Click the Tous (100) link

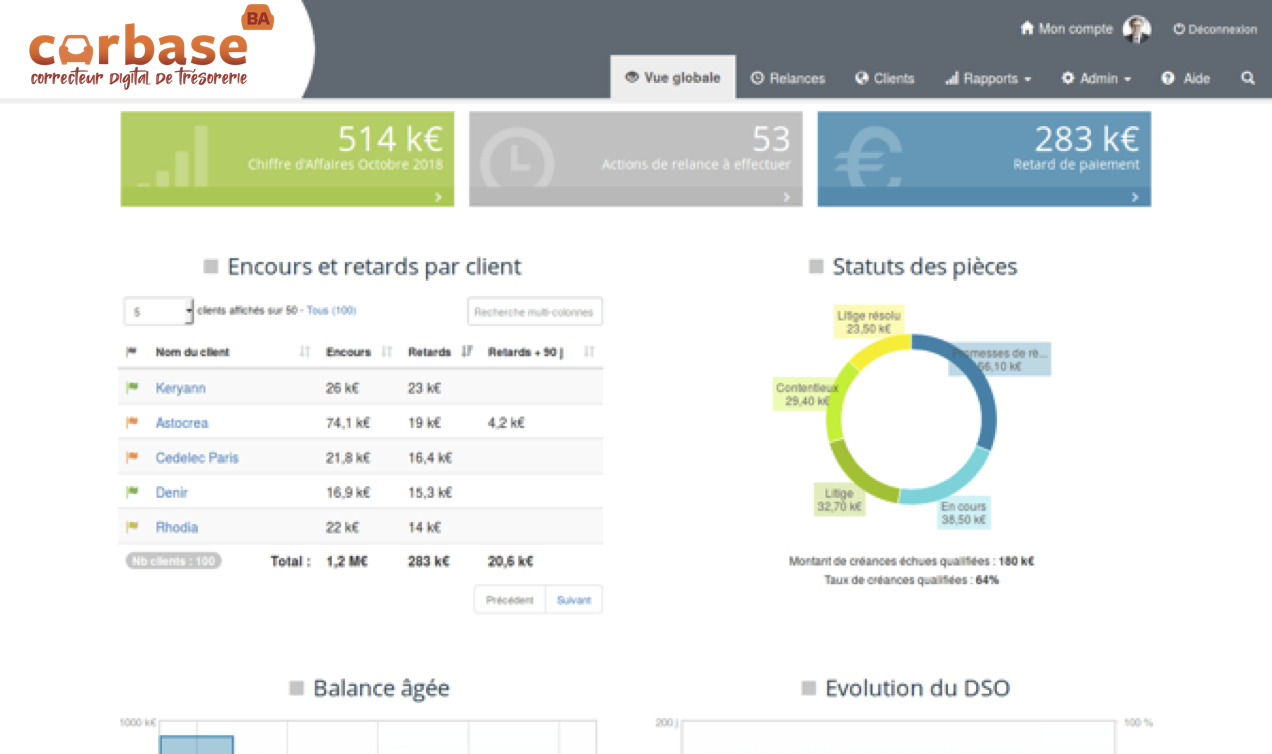coord(331,311)
